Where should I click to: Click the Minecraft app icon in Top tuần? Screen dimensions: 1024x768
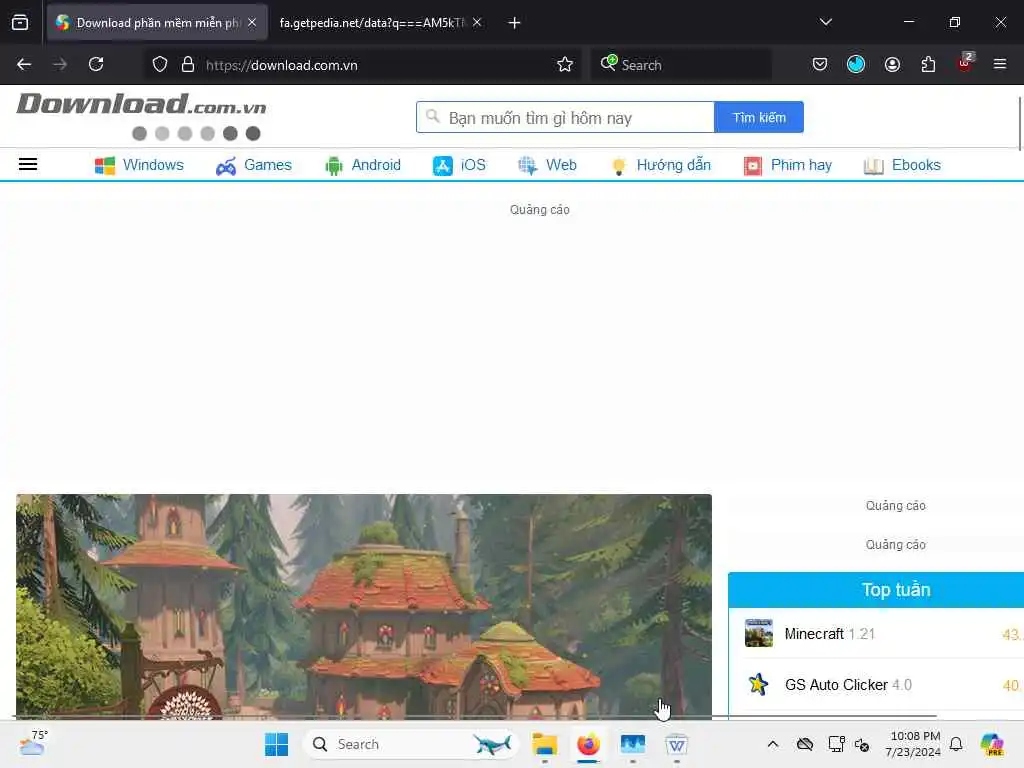(759, 633)
